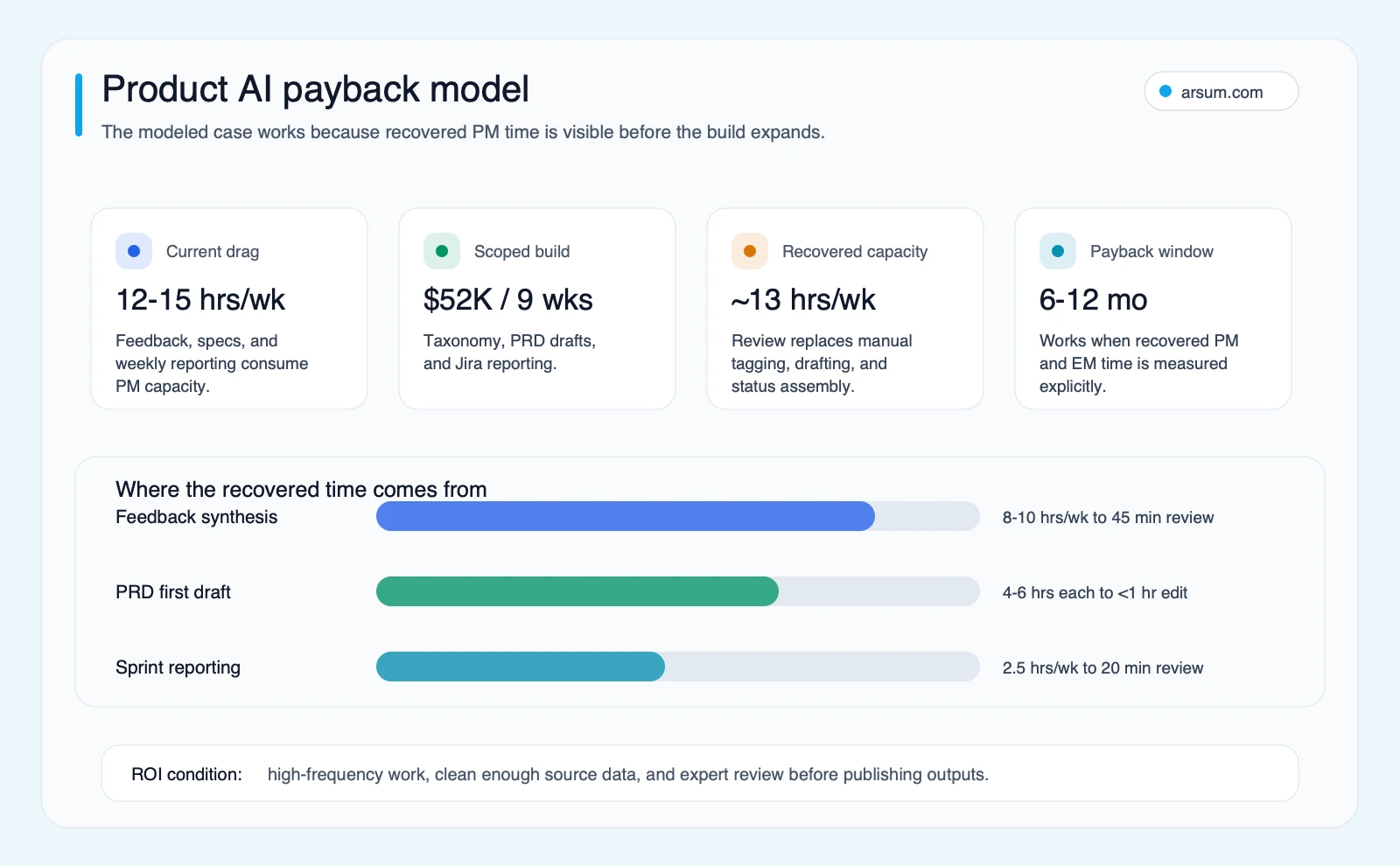The height and width of the screenshot is (866, 1400).
Task: Click the 'Taxonomy, PRD drafts' description
Action: (x=509, y=352)
